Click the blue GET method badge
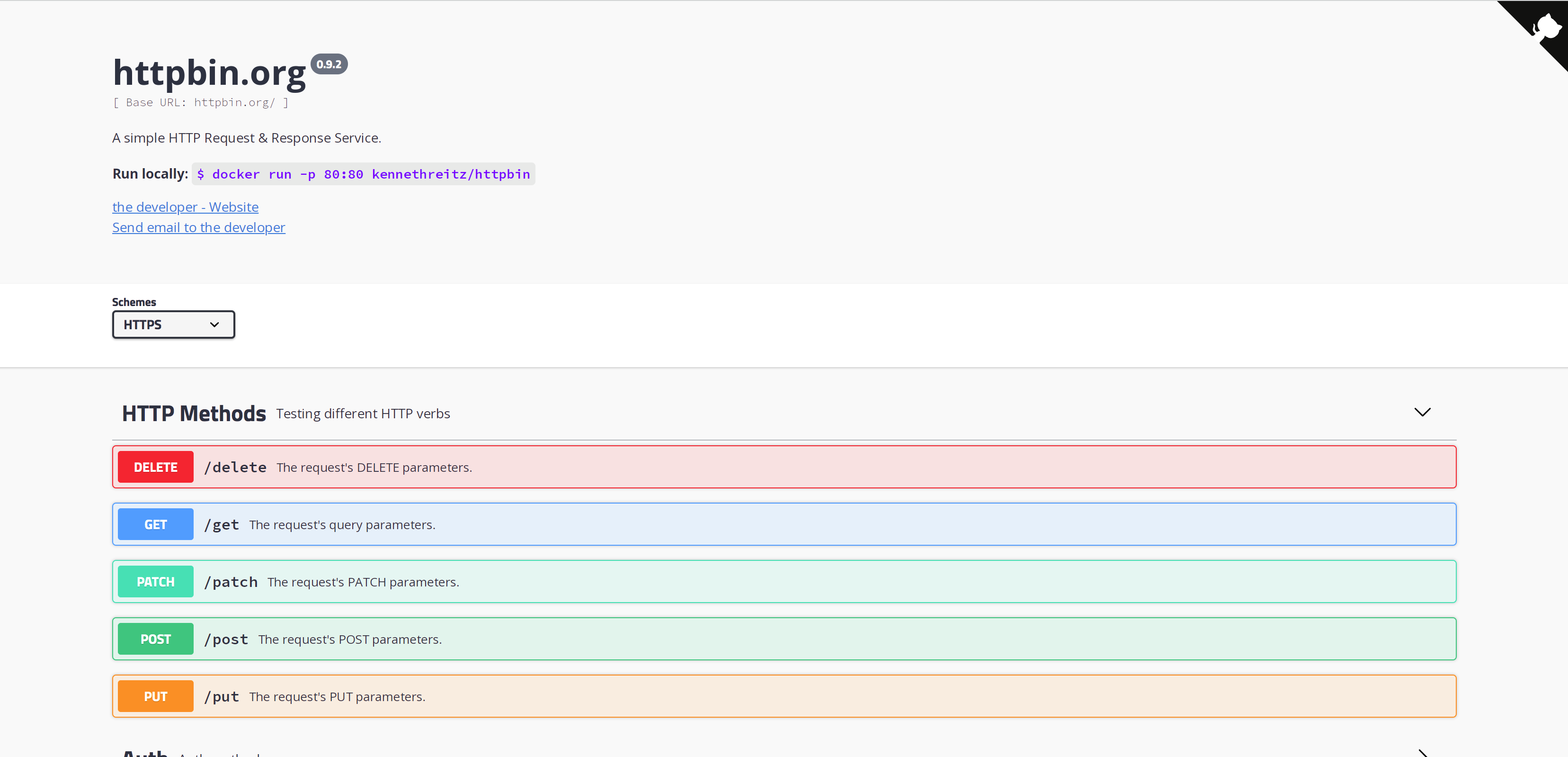Image resolution: width=1568 pixels, height=757 pixels. pyautogui.click(x=155, y=524)
